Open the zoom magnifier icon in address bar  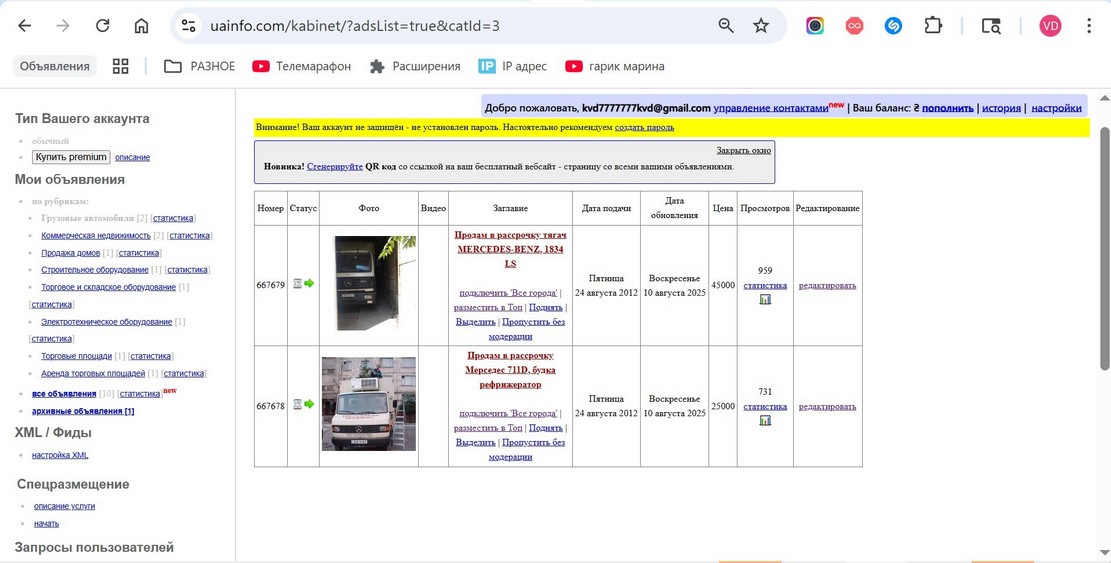[726, 26]
